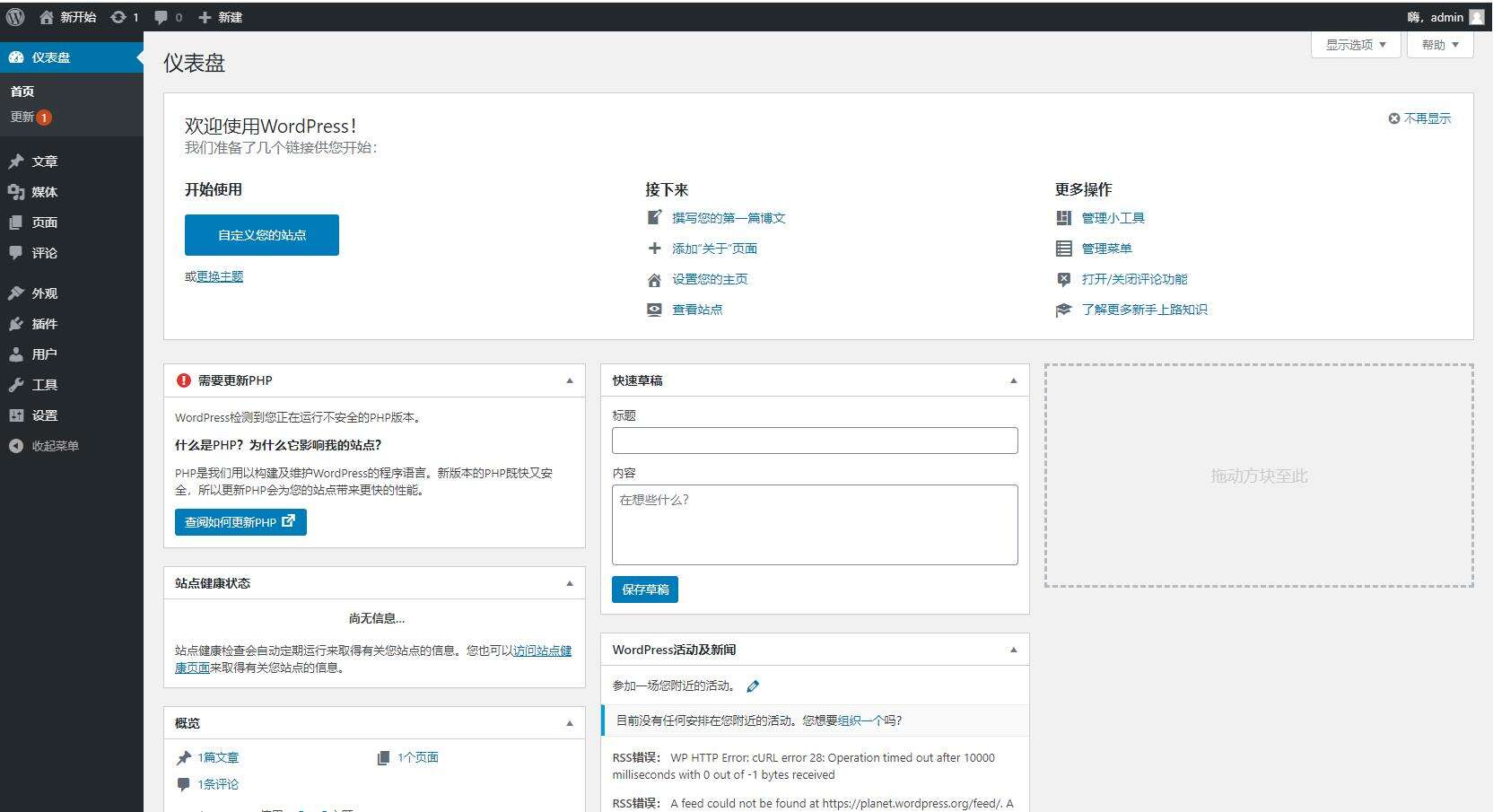Click 查阅如何更新PHP button
Image resolution: width=1493 pixels, height=812 pixels.
(x=240, y=522)
